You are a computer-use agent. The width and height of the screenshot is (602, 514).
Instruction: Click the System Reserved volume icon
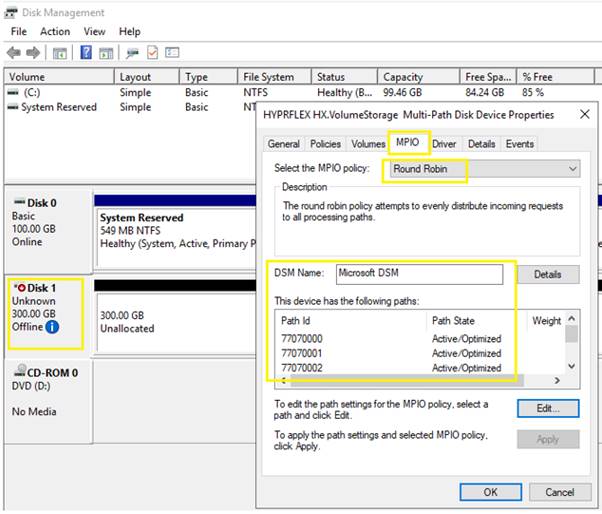13,107
